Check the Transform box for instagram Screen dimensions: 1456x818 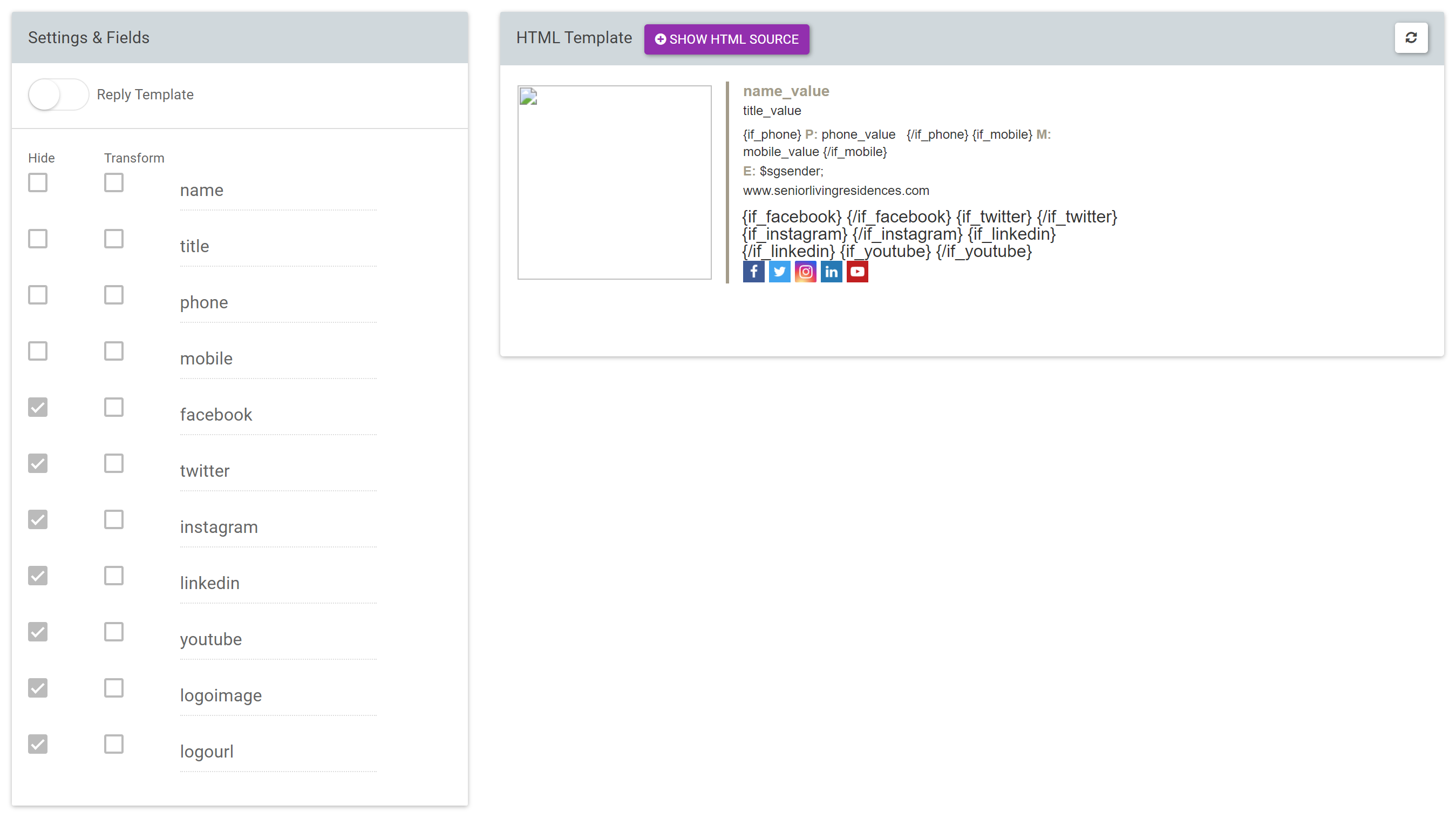point(114,519)
